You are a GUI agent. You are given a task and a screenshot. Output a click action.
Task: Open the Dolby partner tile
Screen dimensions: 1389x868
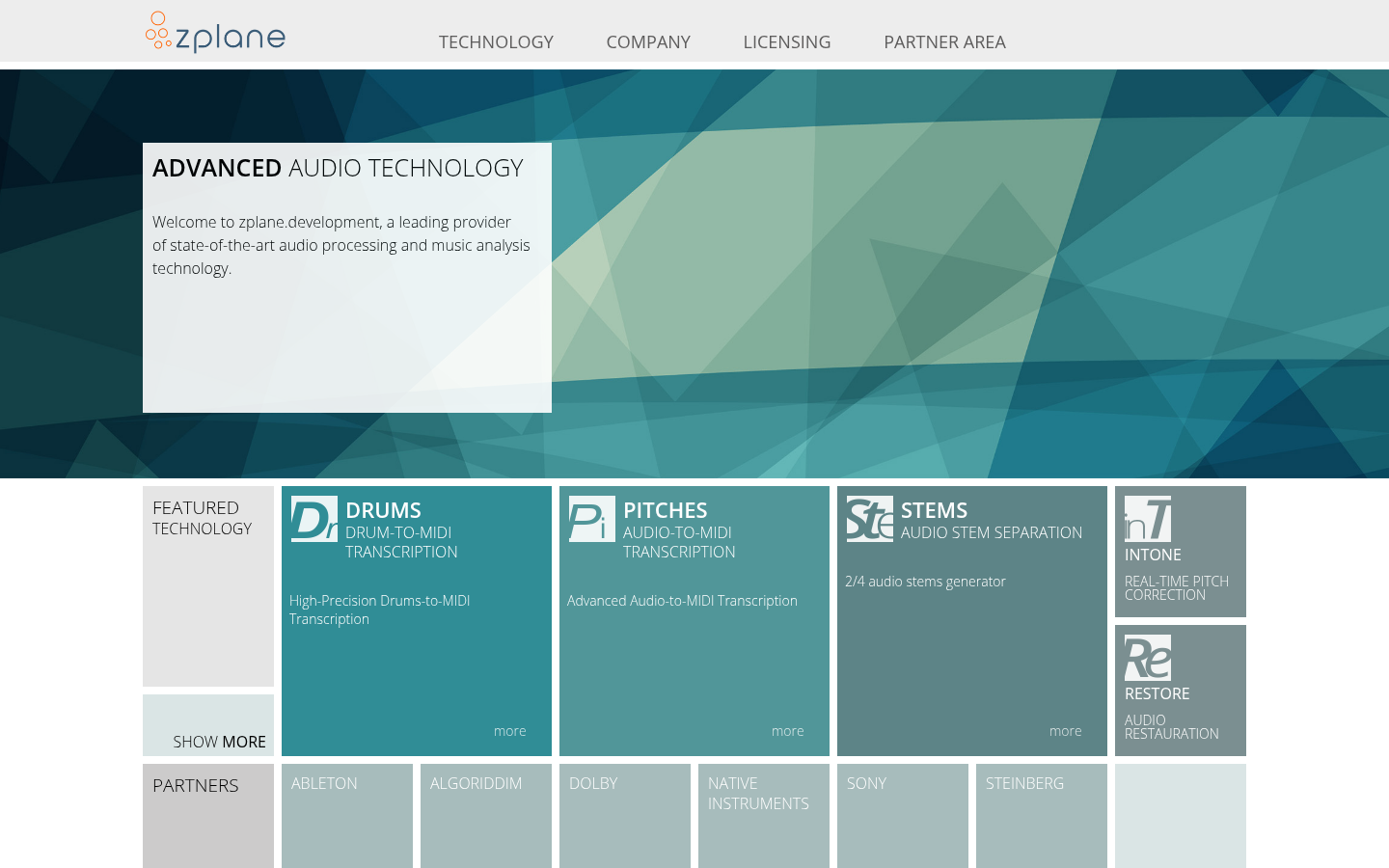[625, 816]
